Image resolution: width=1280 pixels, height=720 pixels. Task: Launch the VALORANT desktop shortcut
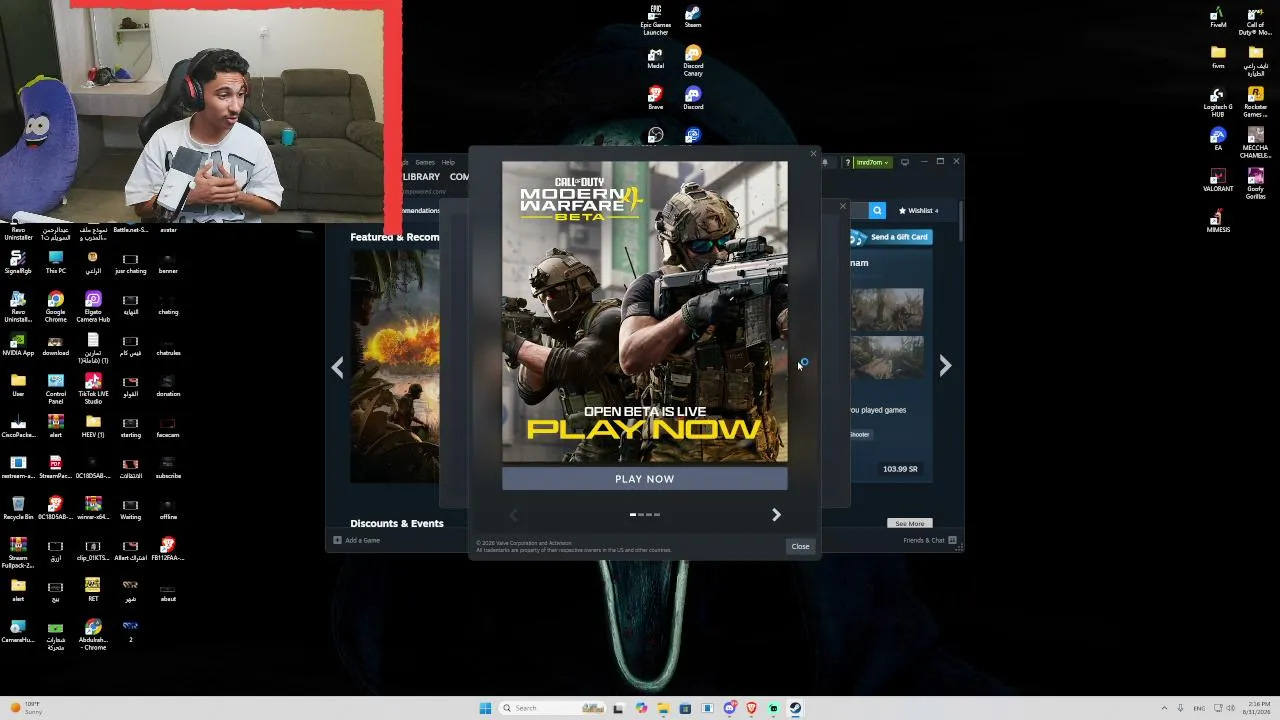click(x=1218, y=180)
